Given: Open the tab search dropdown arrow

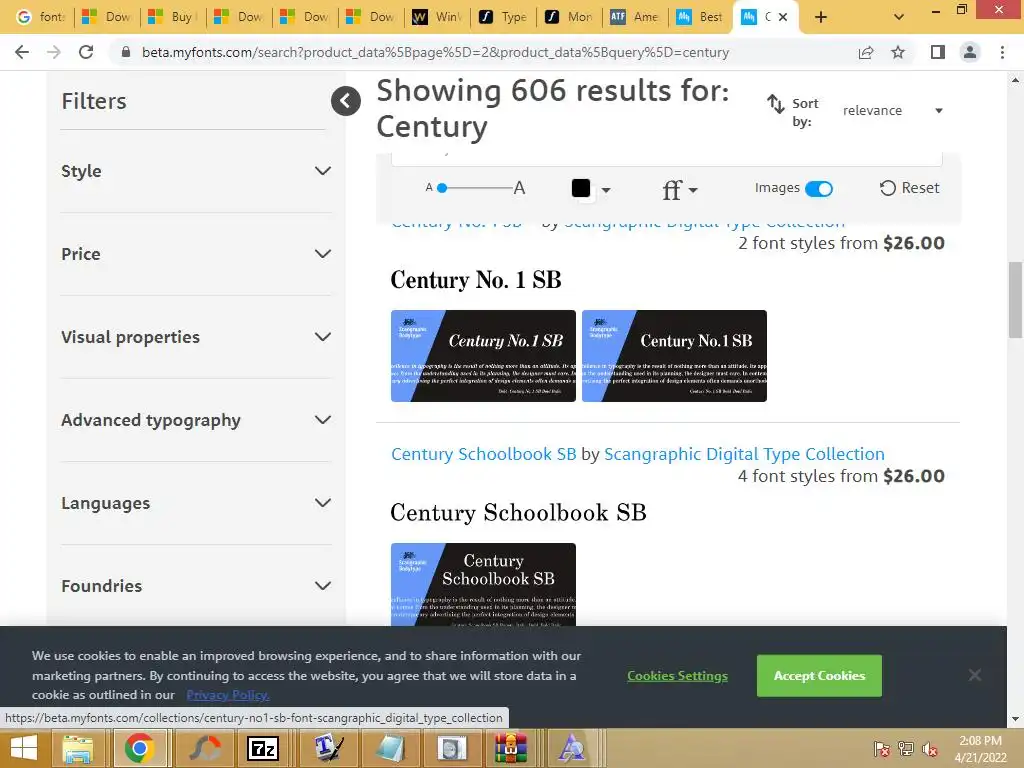Looking at the screenshot, I should click(899, 17).
